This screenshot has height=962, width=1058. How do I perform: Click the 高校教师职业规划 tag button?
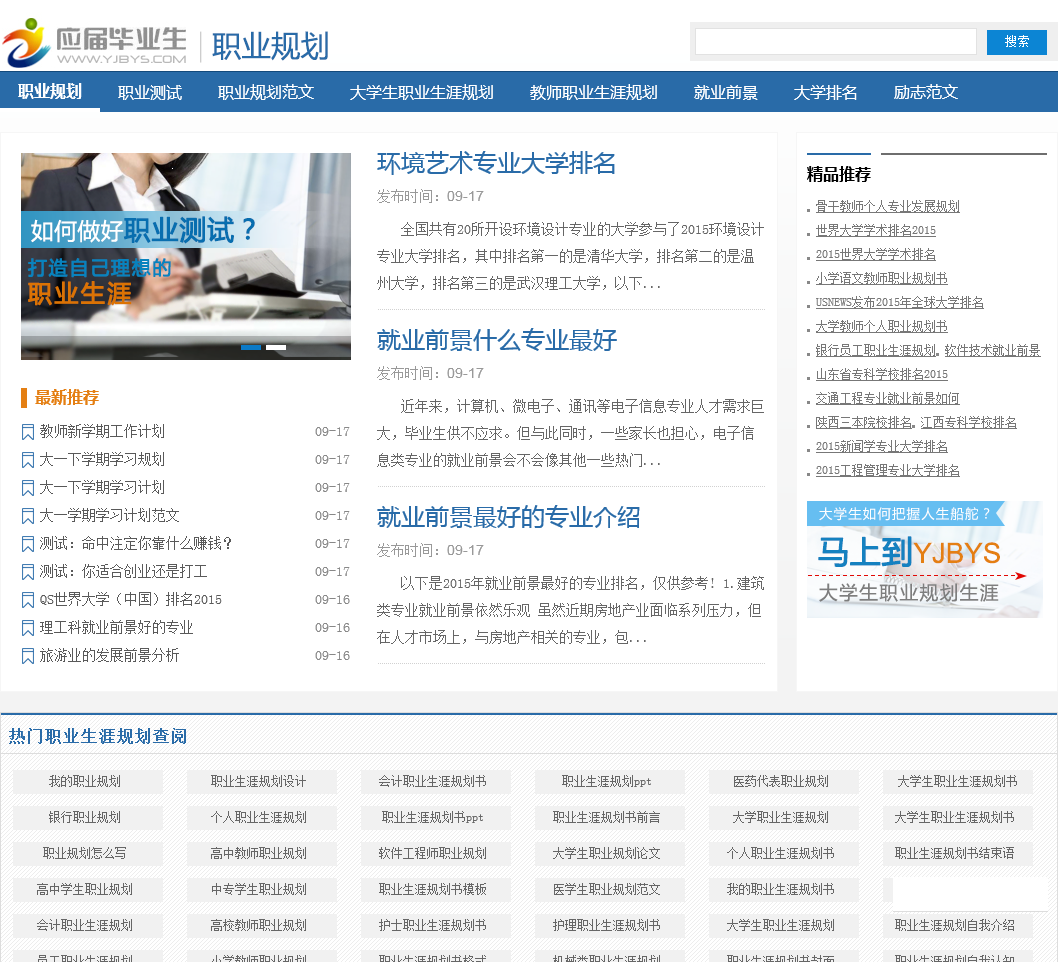(x=262, y=926)
